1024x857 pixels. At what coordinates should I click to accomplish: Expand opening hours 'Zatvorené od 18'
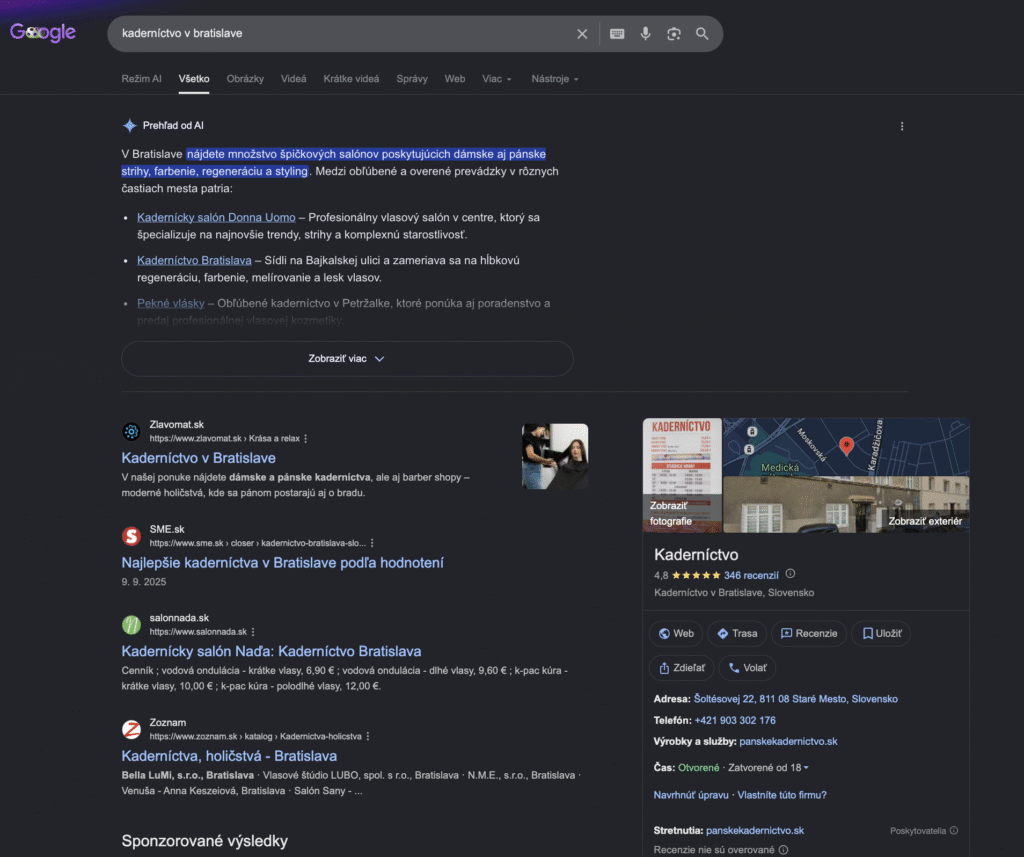769,768
